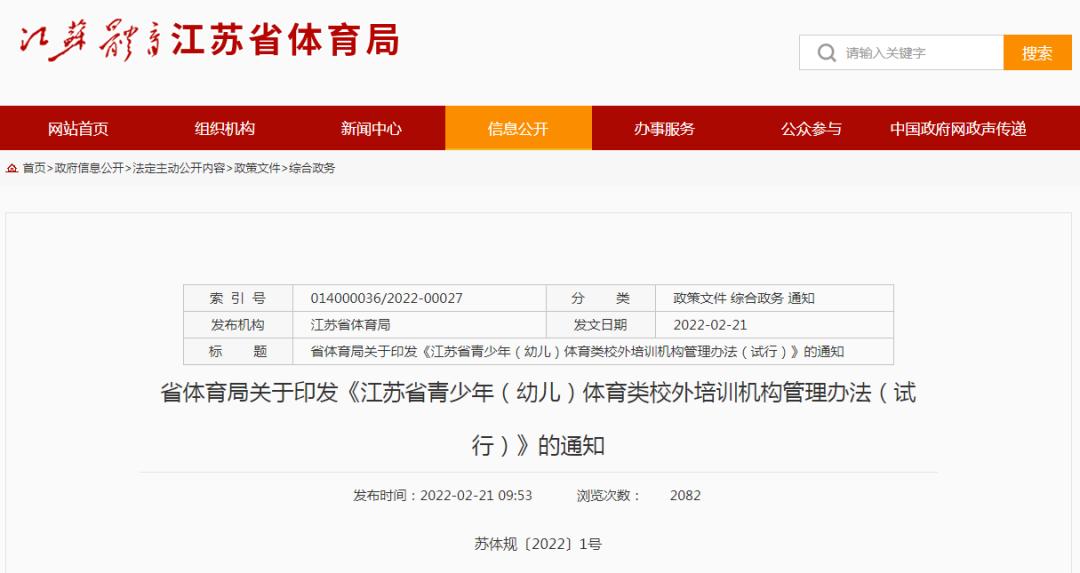The image size is (1080, 573).
Task: Click the date 2022-02-21 in table
Action: point(709,324)
